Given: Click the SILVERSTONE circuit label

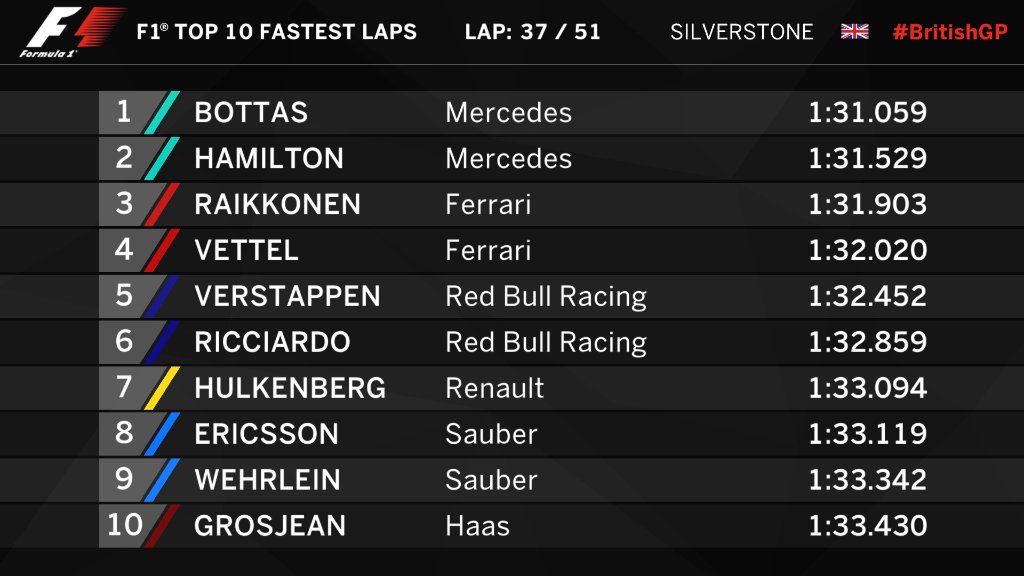Looking at the screenshot, I should 741,32.
